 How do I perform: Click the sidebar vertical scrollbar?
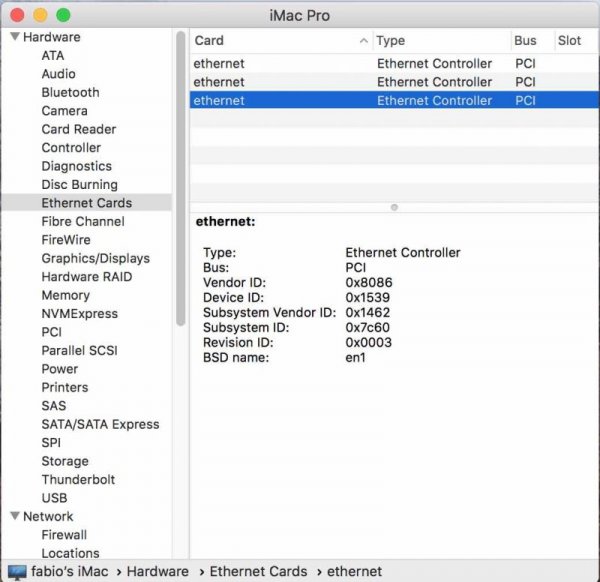click(181, 178)
